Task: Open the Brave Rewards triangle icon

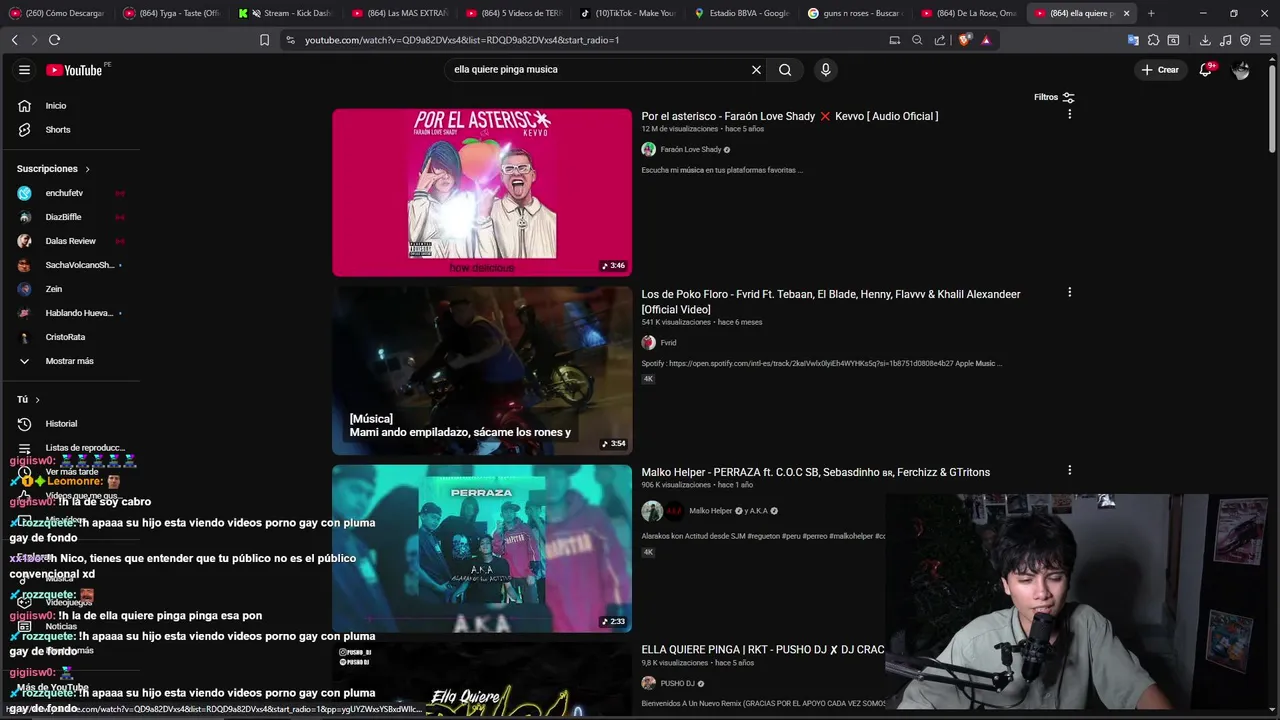Action: pyautogui.click(x=986, y=40)
